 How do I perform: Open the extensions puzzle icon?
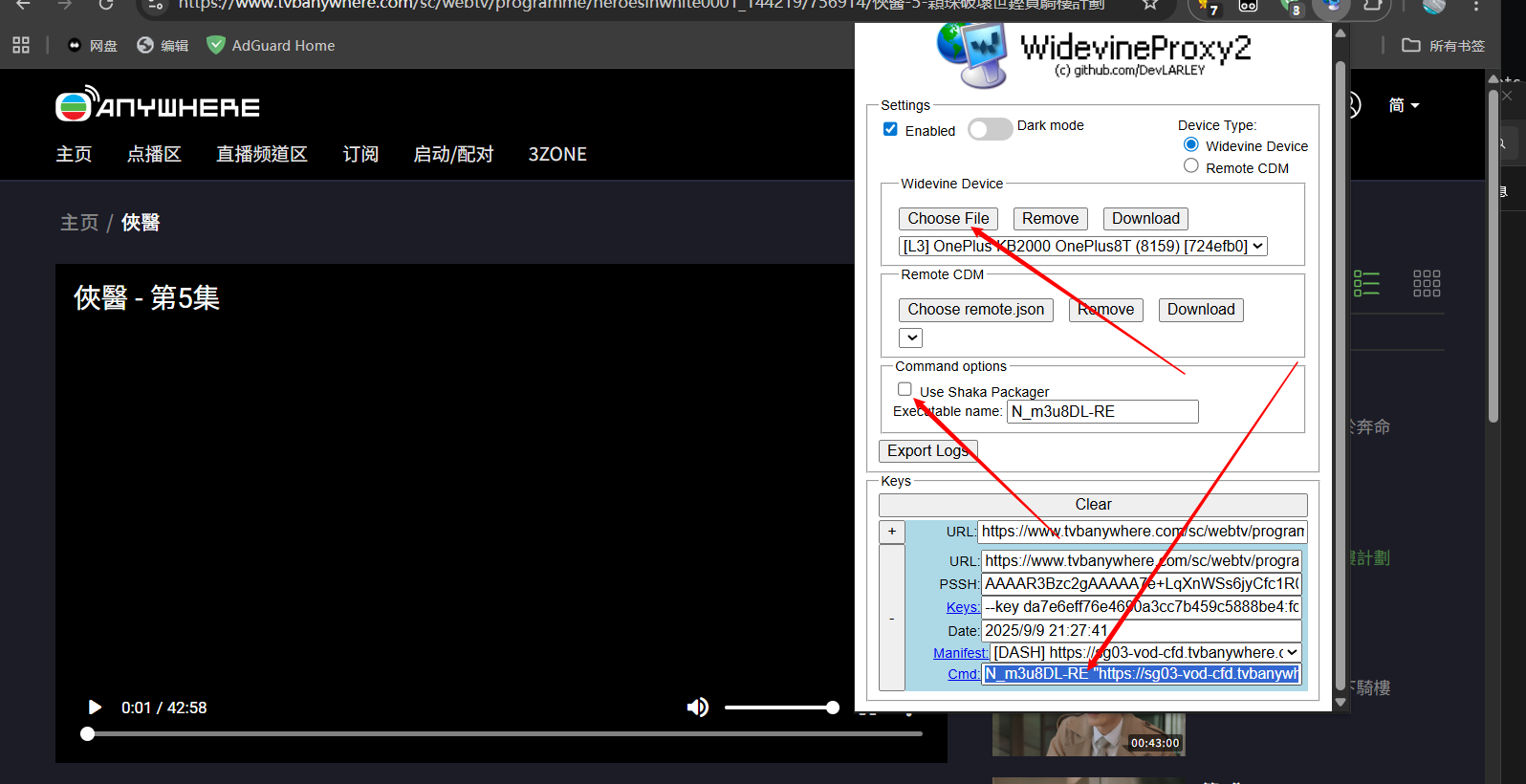click(1373, 5)
